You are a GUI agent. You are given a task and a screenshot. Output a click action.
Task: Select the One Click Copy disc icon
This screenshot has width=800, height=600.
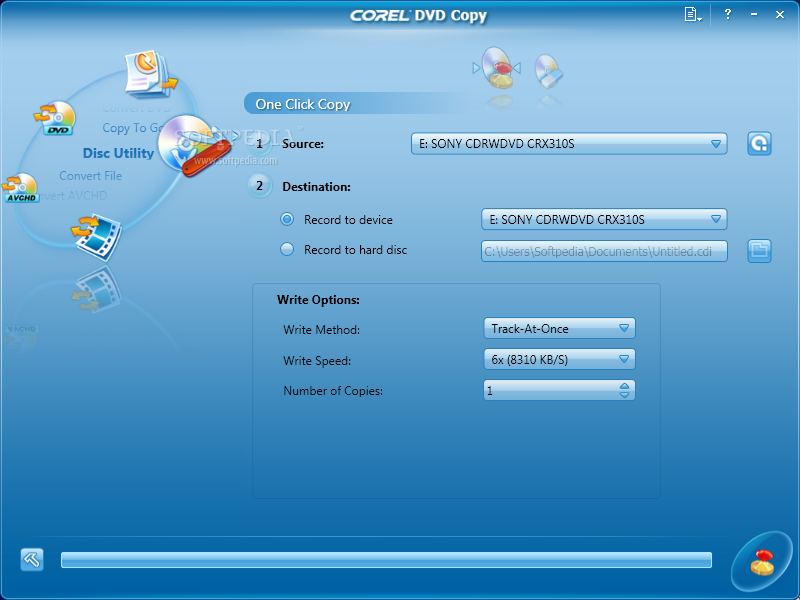coord(497,67)
